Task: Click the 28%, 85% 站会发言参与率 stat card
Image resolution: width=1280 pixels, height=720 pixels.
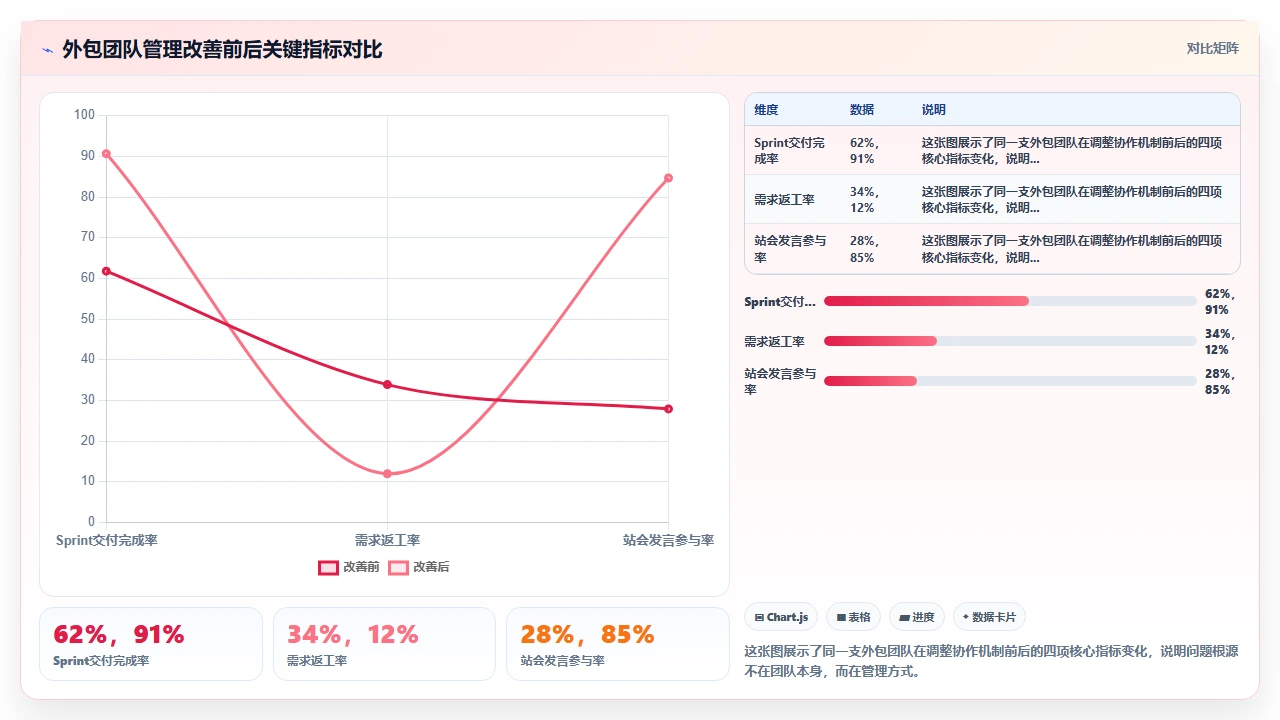Action: coord(618,644)
